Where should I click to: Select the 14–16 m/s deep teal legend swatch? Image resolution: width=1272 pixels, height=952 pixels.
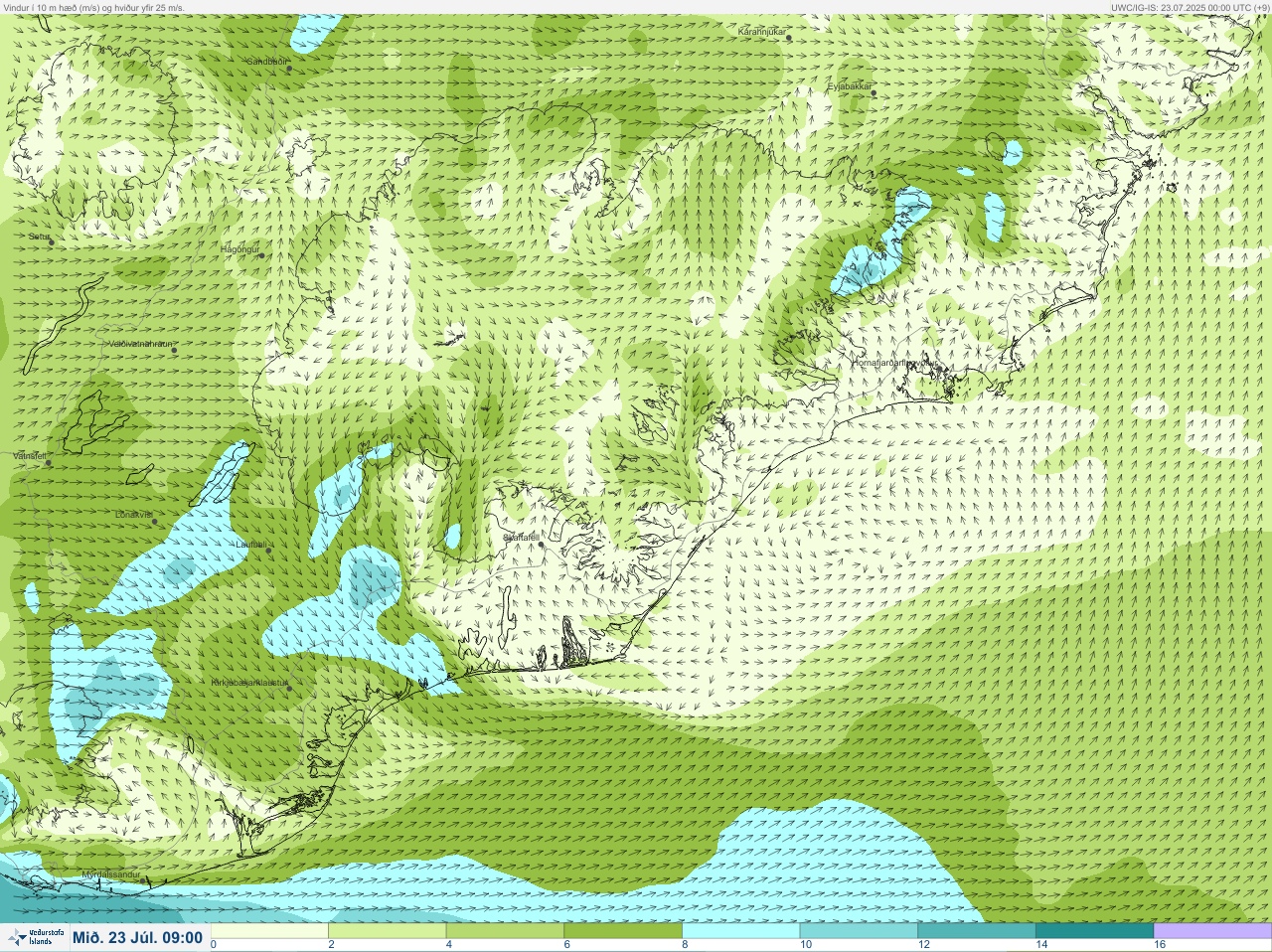pos(1094,931)
